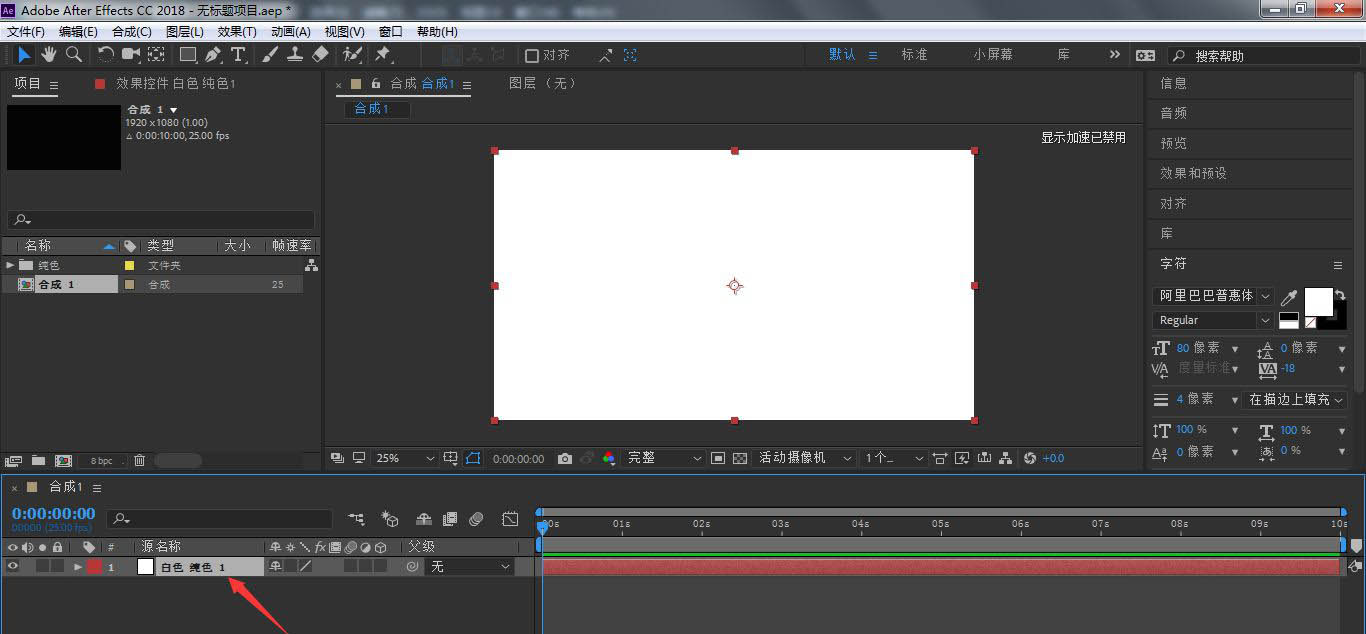Hide the 白色 纯色 1 layer
Viewport: 1366px width, 634px height.
point(13,567)
